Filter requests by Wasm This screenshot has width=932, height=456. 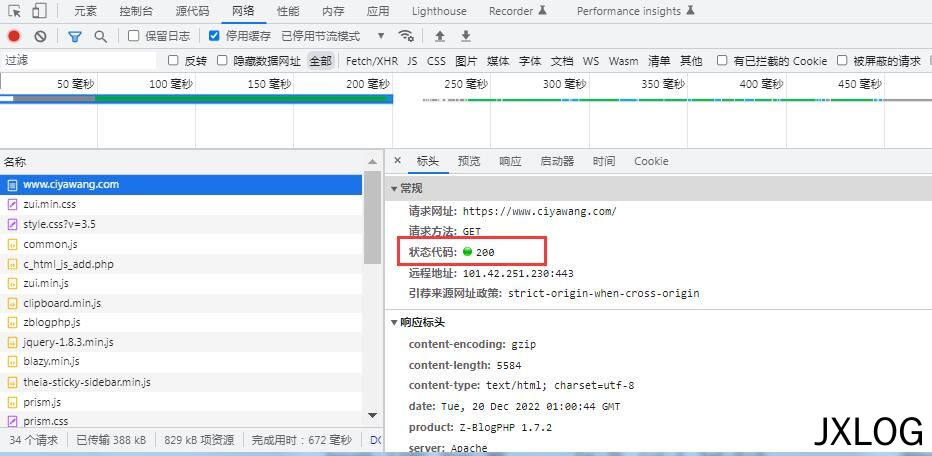(624, 61)
